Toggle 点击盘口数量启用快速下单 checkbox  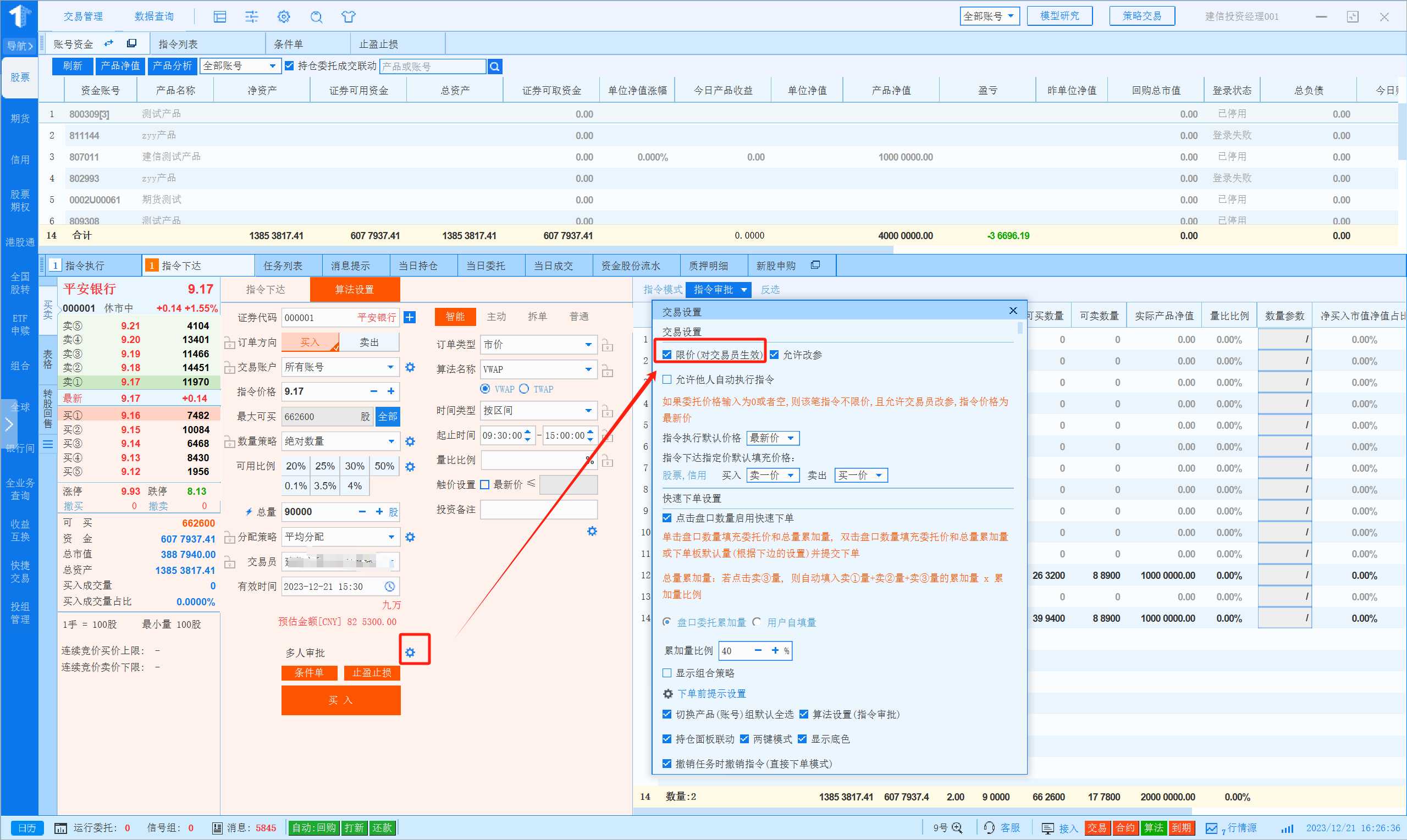point(667,518)
